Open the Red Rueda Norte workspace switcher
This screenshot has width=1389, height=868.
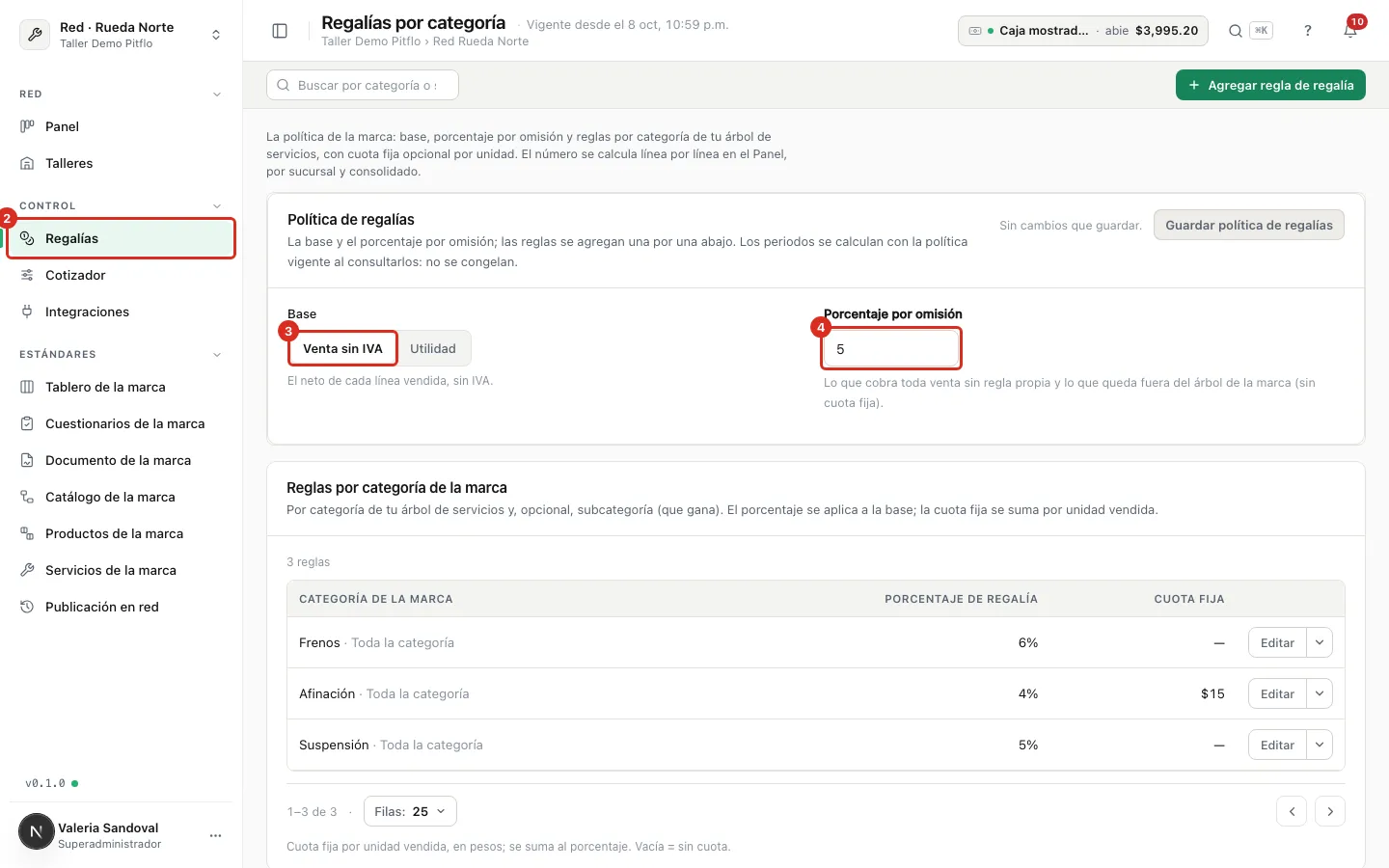[122, 35]
